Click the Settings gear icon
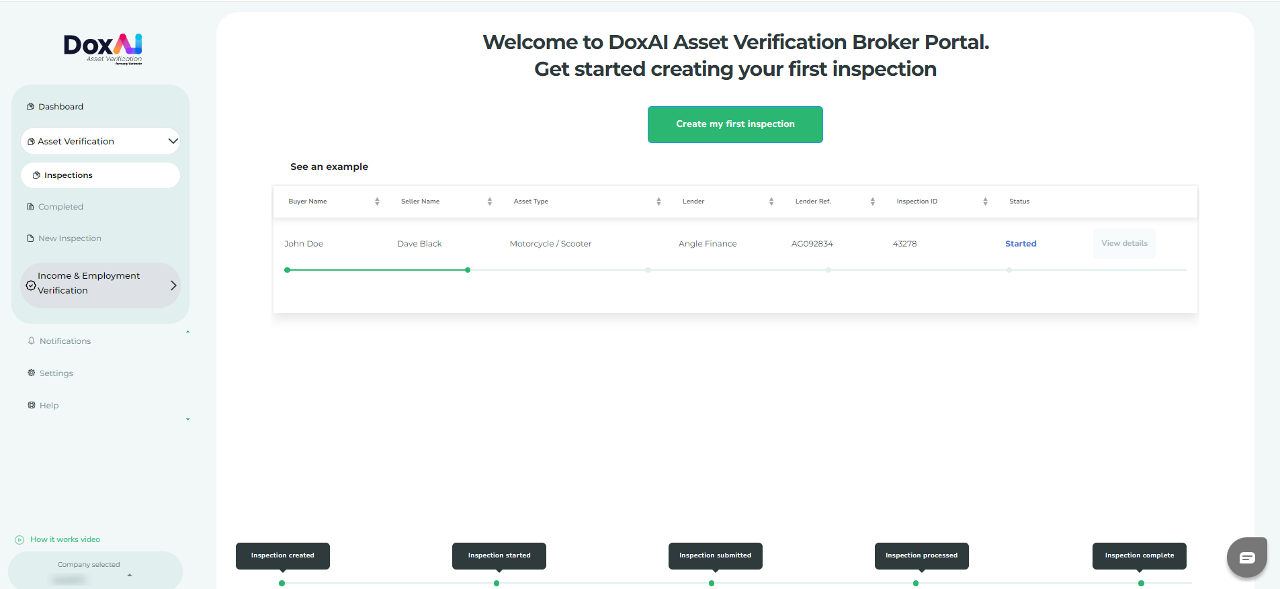Viewport: 1280px width, 589px height. [31, 373]
